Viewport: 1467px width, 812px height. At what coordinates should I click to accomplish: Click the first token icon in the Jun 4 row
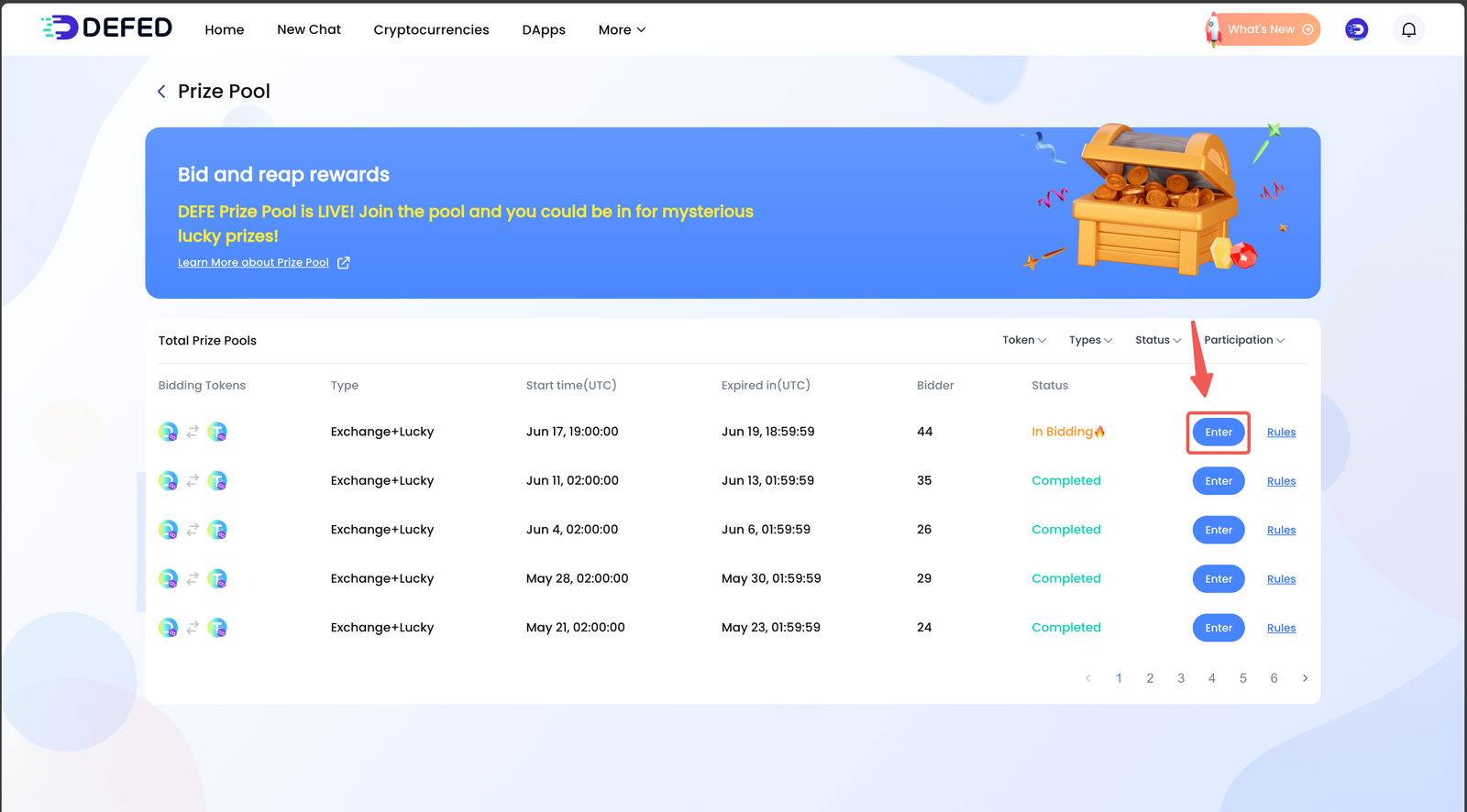(x=168, y=530)
